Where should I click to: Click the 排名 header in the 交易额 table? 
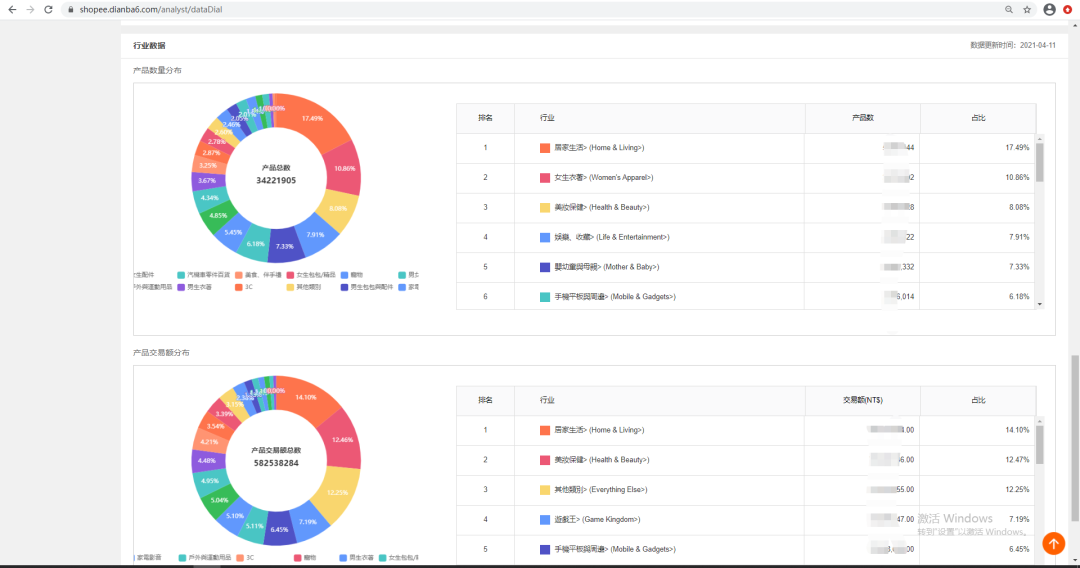click(x=485, y=400)
